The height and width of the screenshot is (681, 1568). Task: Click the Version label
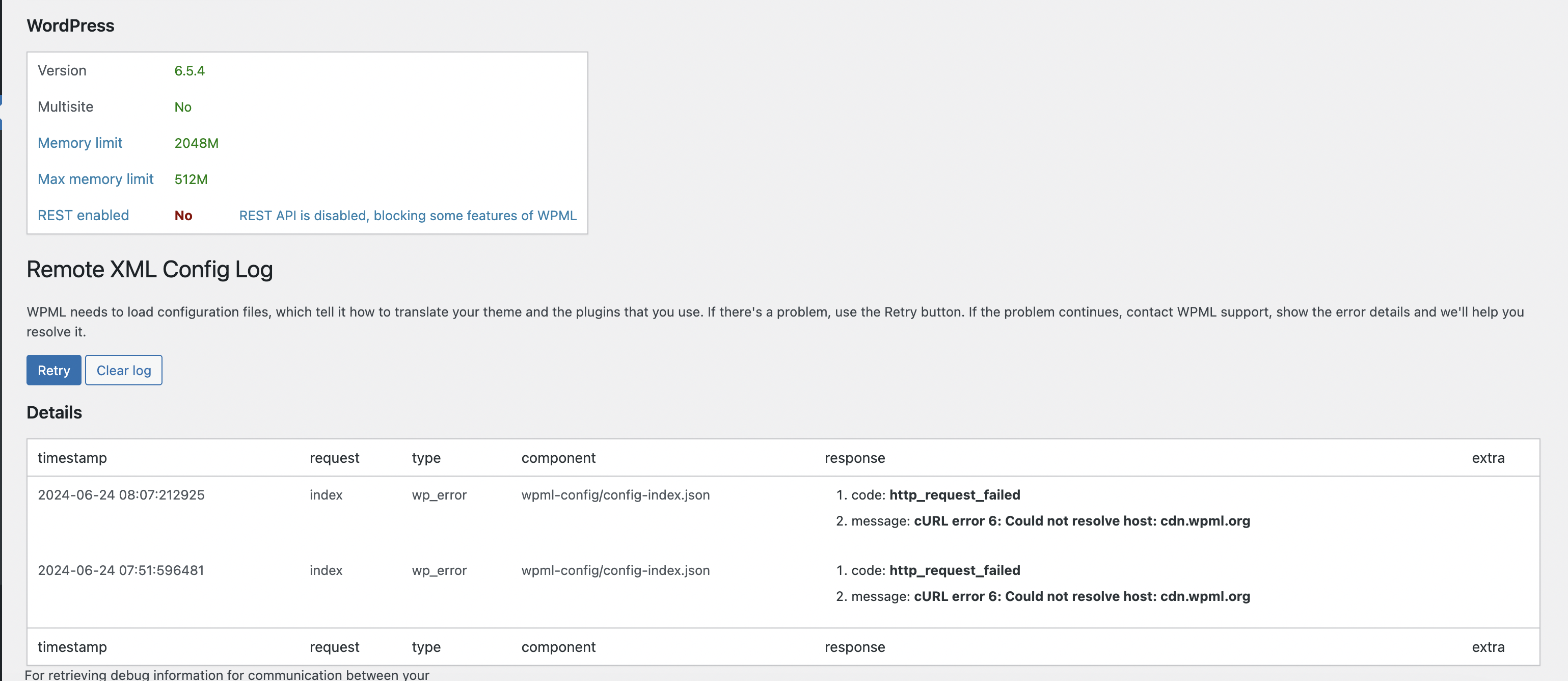click(62, 71)
